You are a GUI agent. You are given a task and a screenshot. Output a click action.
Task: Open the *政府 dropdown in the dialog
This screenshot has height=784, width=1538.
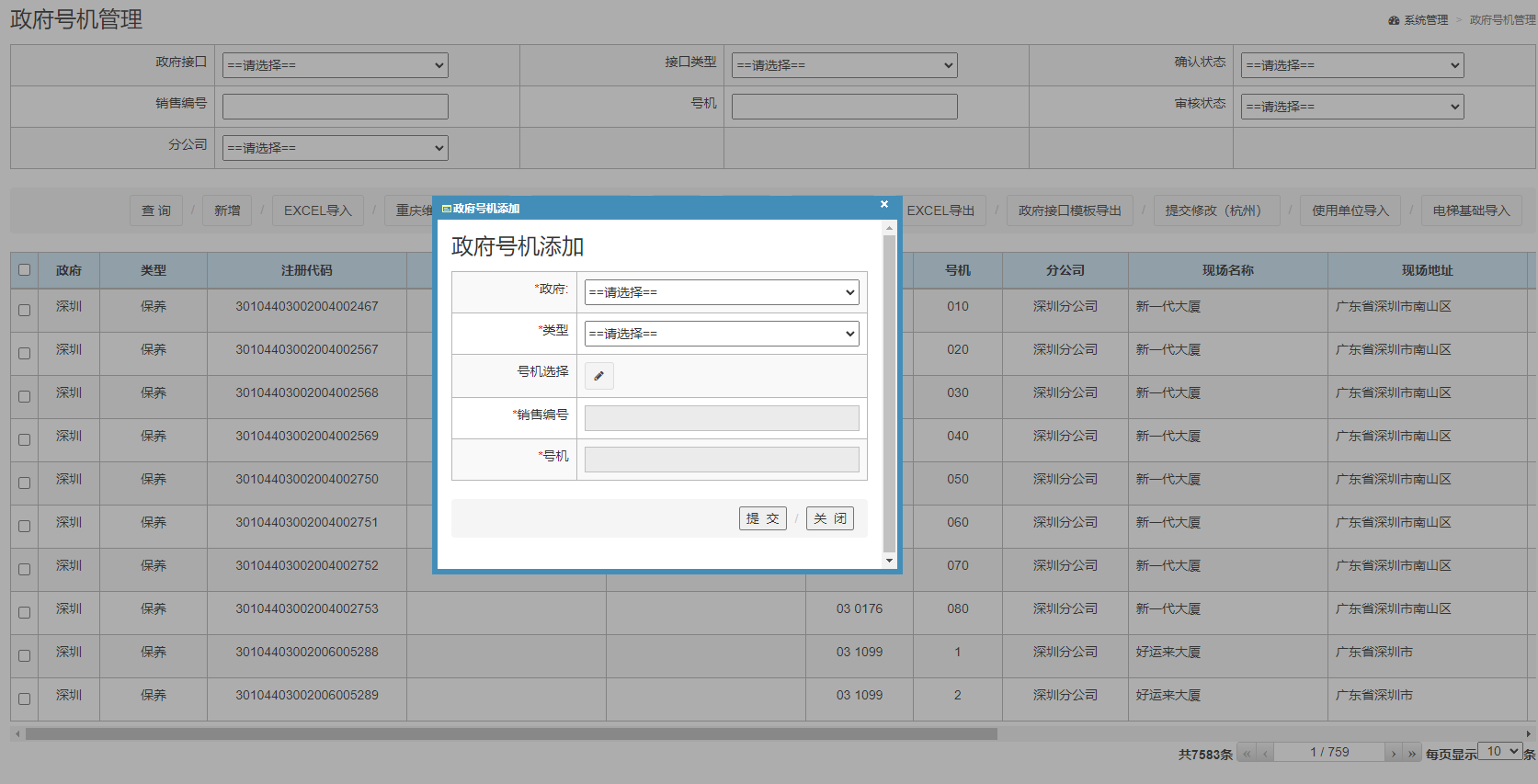point(722,292)
